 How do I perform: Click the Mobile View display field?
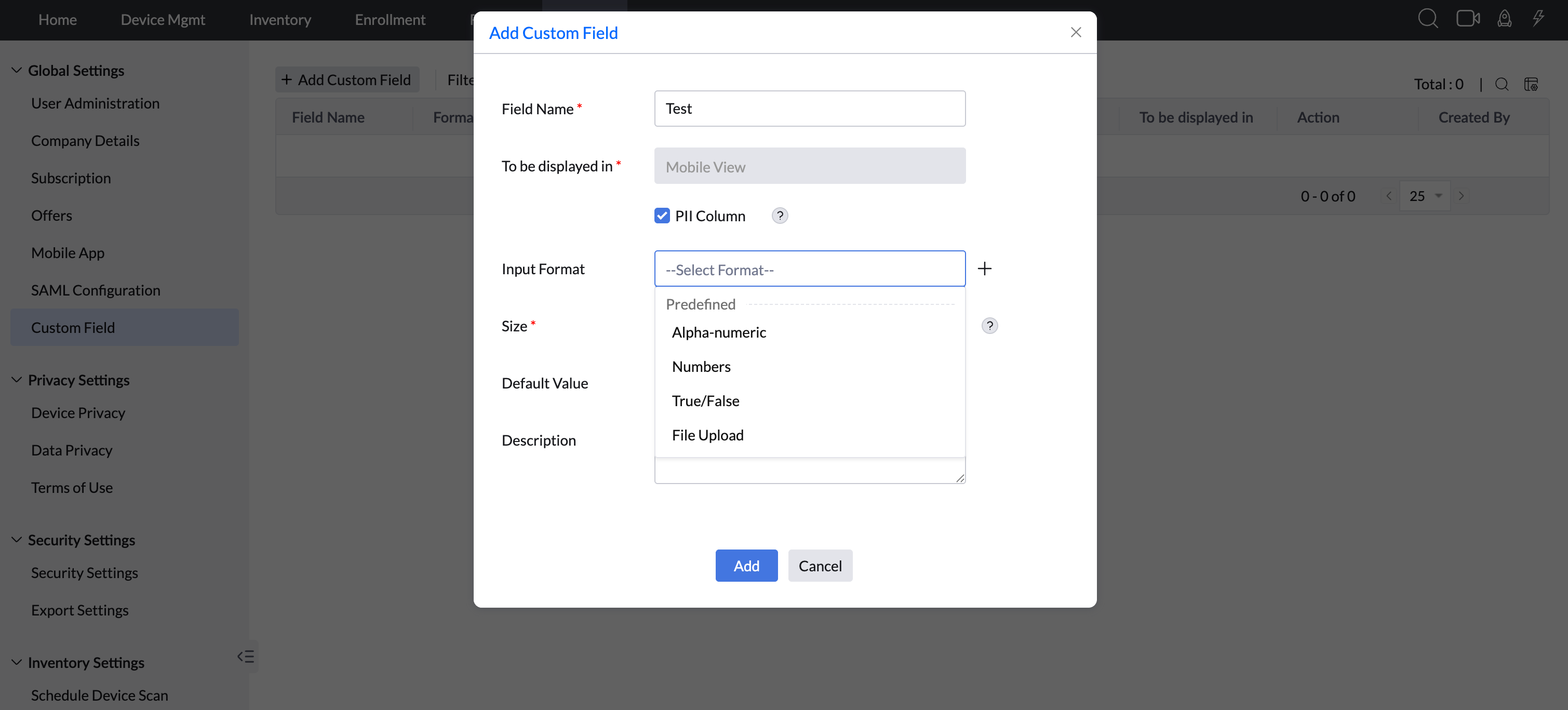point(810,166)
